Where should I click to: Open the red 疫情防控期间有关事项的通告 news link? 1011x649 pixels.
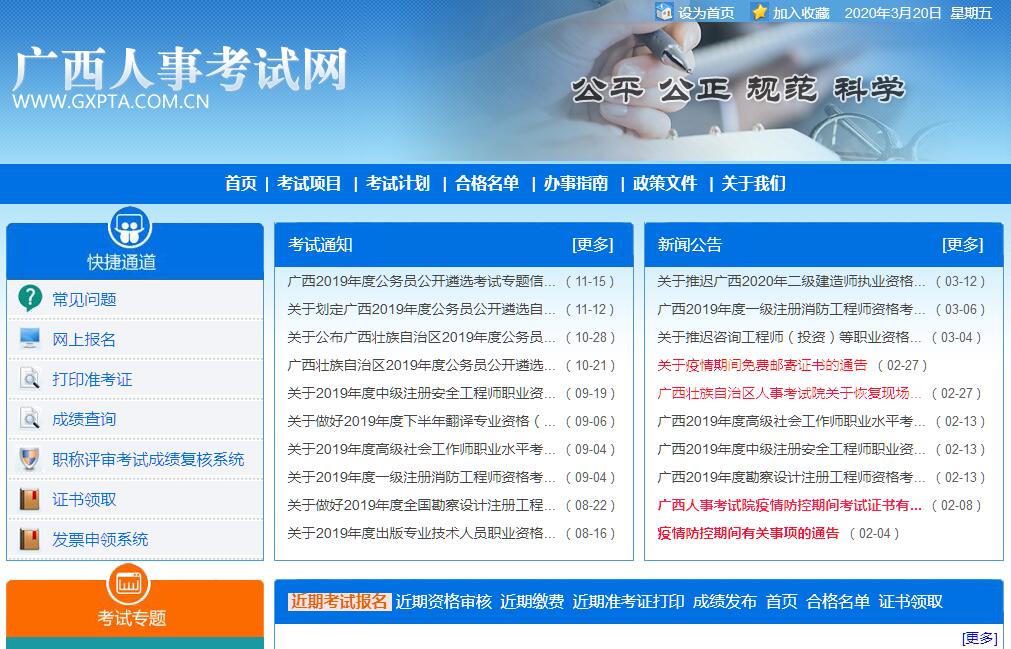pos(748,533)
